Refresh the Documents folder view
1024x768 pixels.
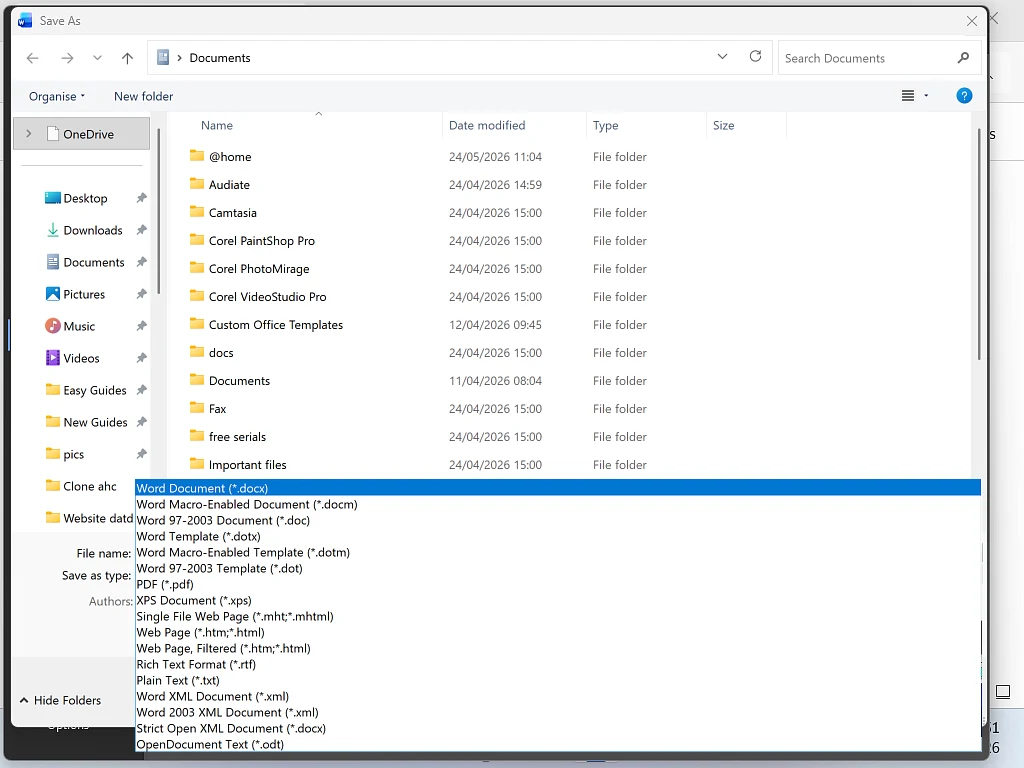[756, 57]
